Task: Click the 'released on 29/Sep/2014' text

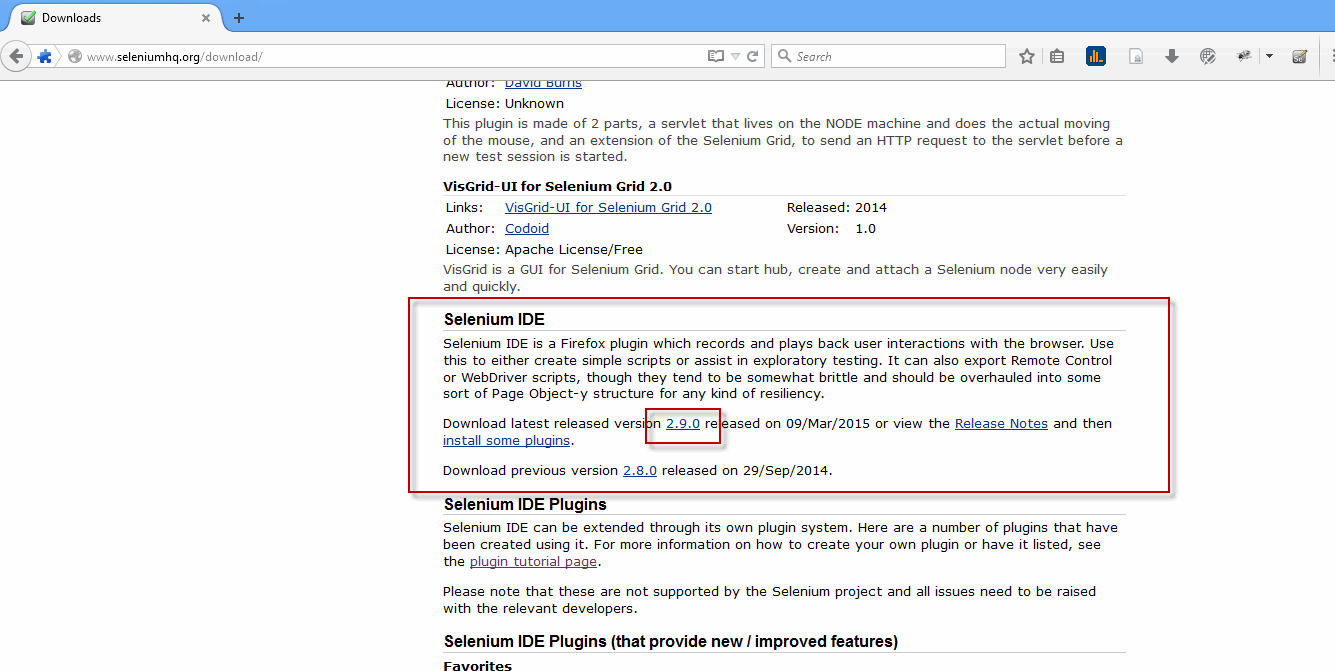Action: pyautogui.click(x=746, y=470)
